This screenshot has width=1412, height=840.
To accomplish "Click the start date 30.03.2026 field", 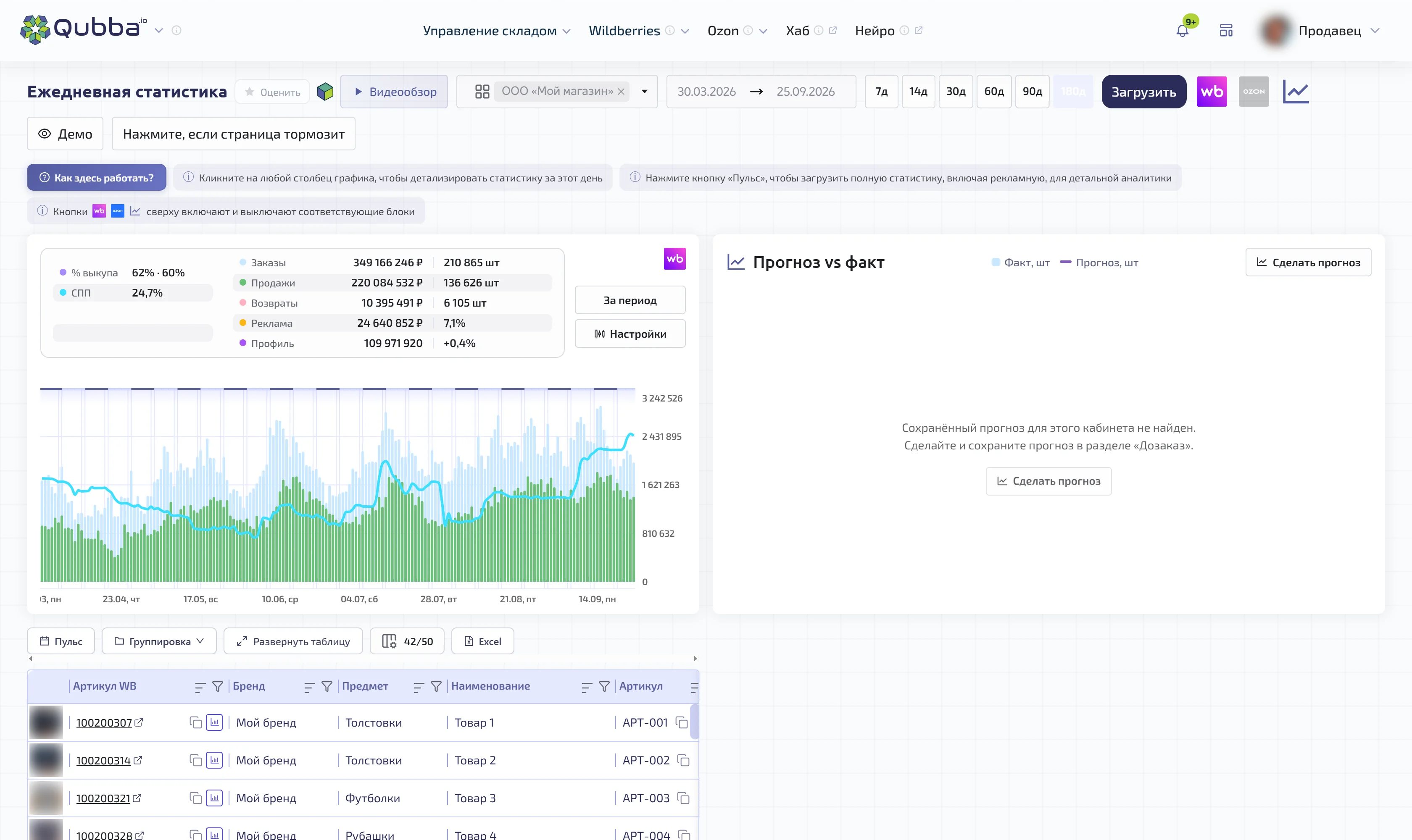I will (x=706, y=92).
